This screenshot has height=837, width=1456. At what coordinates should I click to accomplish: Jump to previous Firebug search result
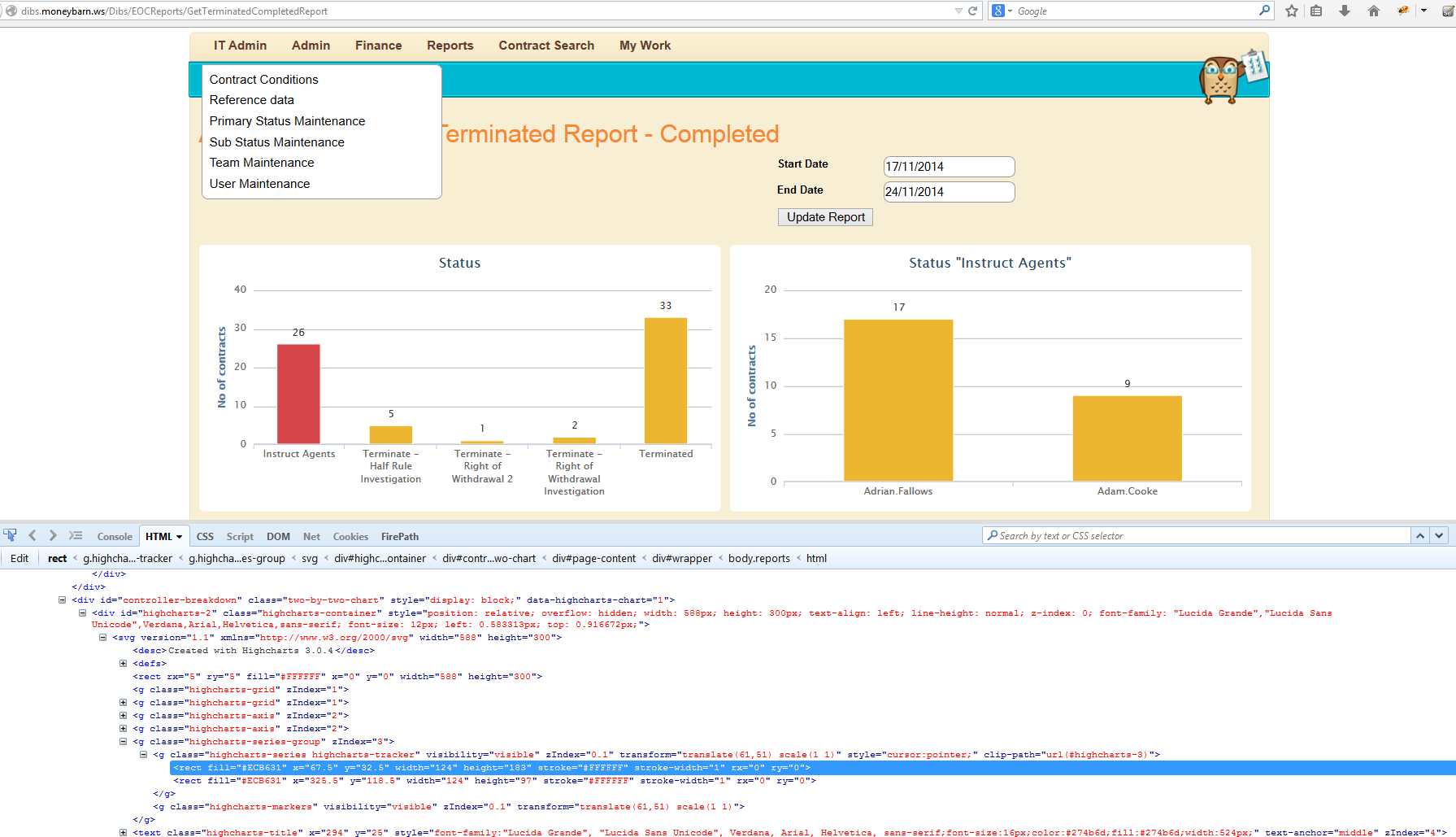point(1420,535)
